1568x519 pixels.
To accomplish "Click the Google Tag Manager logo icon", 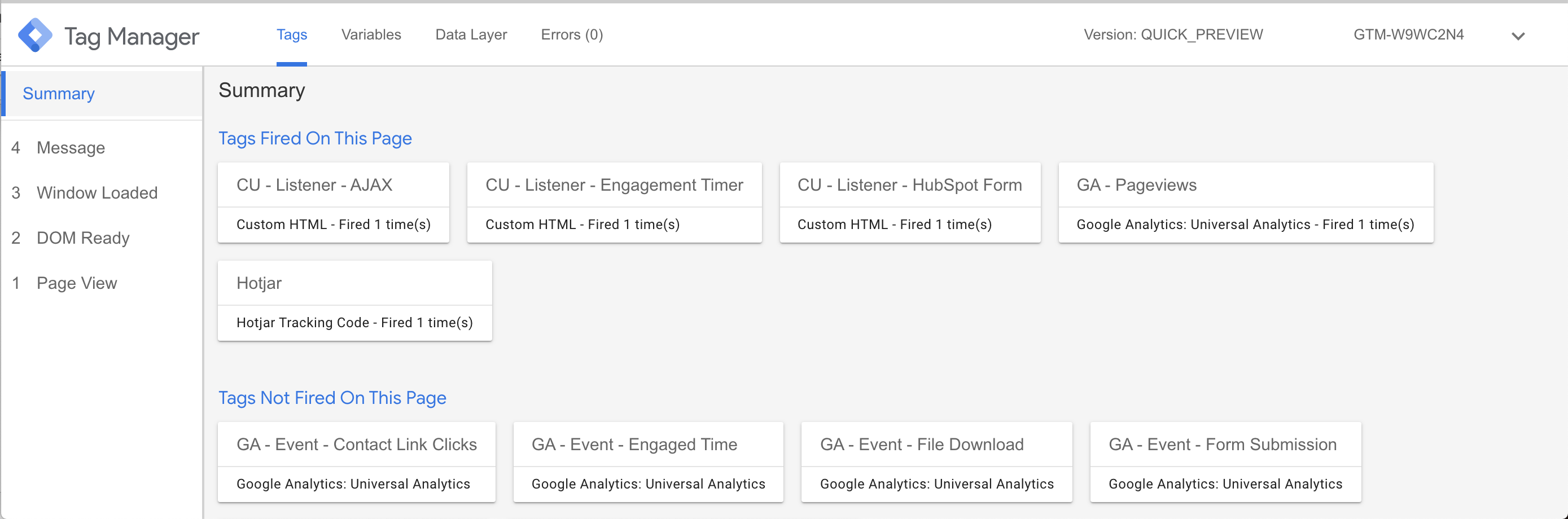I will click(x=34, y=36).
